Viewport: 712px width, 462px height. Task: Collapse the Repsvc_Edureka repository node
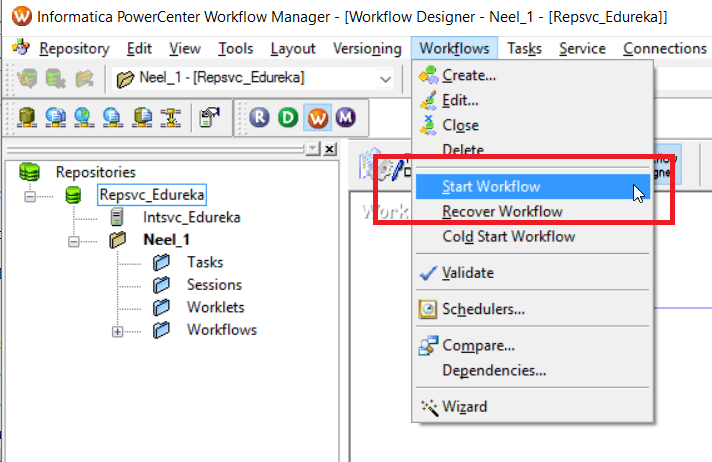point(30,196)
